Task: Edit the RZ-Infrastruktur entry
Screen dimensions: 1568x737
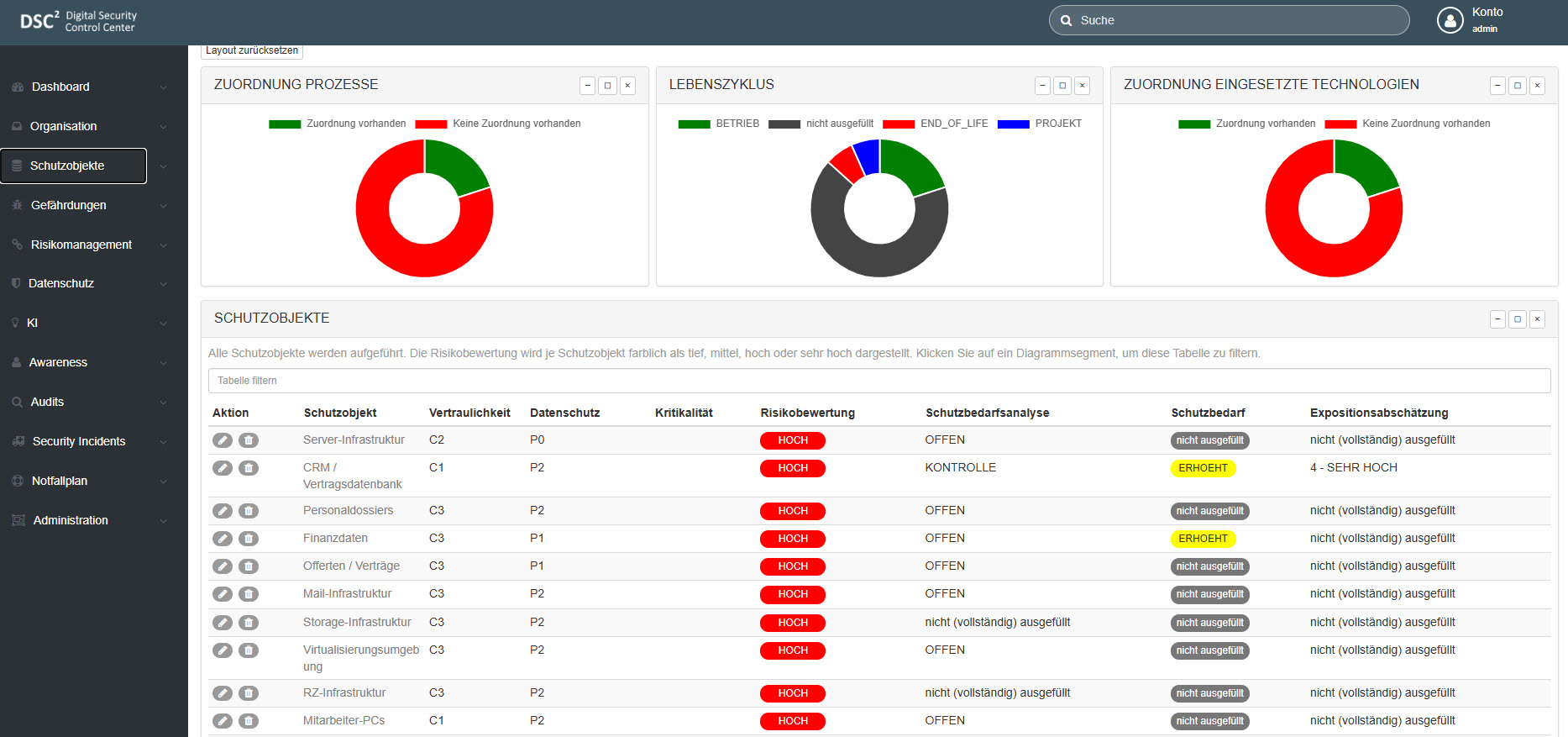Action: coord(223,693)
